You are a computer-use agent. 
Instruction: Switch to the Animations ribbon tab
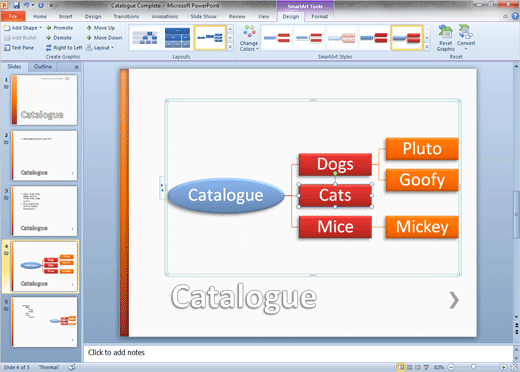[165, 16]
